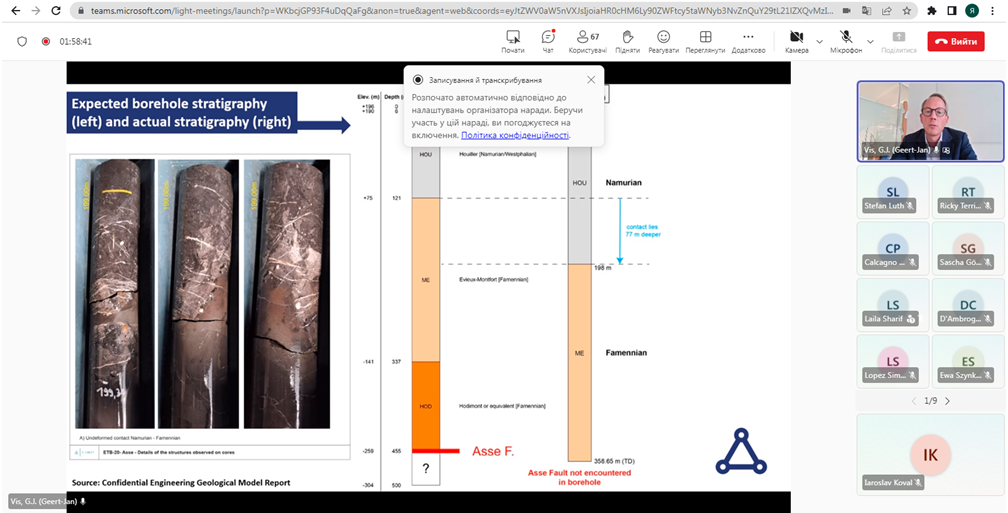1008x513 pixels.
Task: Click the Famennian label on slide
Action: pyautogui.click(x=626, y=353)
